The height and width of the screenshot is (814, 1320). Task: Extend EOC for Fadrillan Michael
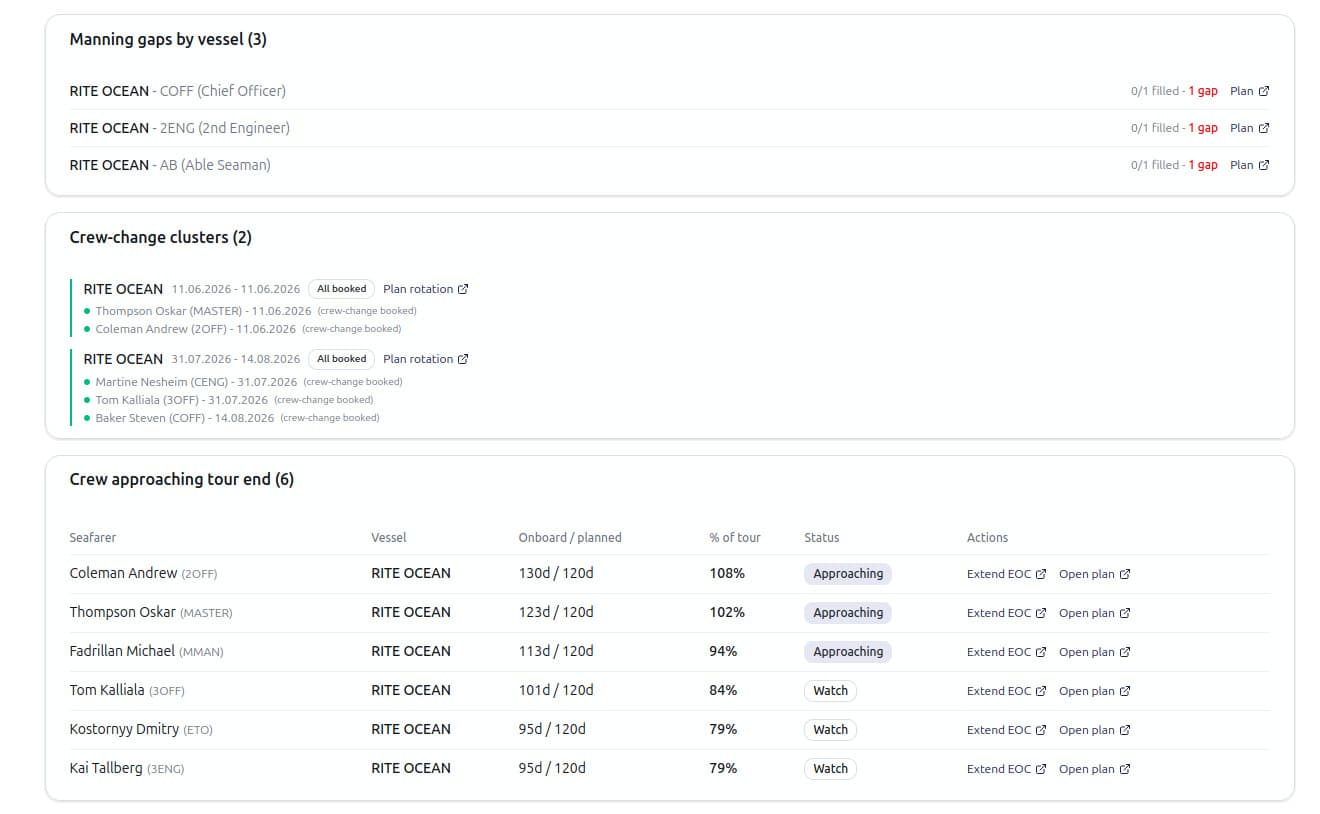tap(1007, 652)
